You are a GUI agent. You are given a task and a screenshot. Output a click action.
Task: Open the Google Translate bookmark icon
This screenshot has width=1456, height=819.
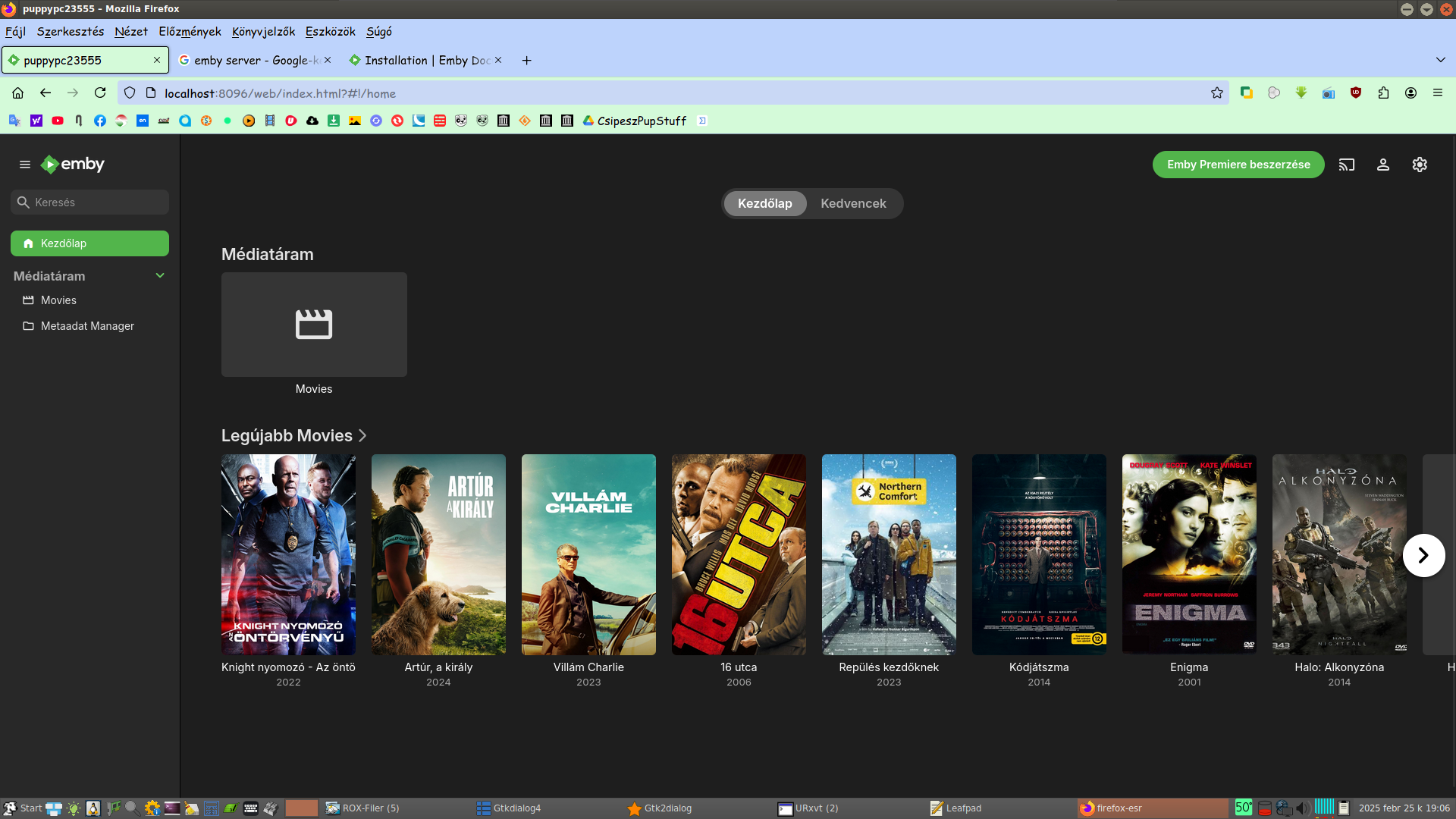tap(14, 121)
